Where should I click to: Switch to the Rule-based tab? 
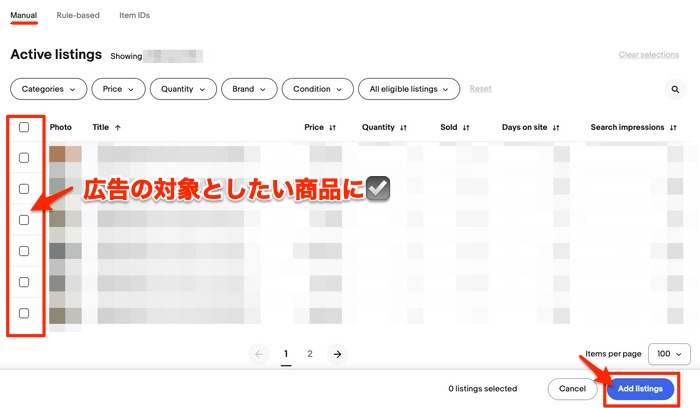pyautogui.click(x=78, y=15)
